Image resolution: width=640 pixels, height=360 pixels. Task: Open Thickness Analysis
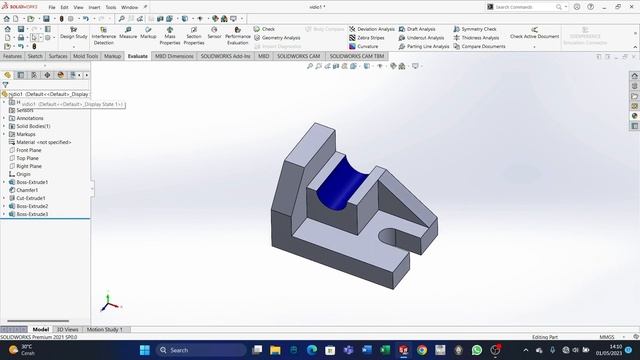click(476, 38)
